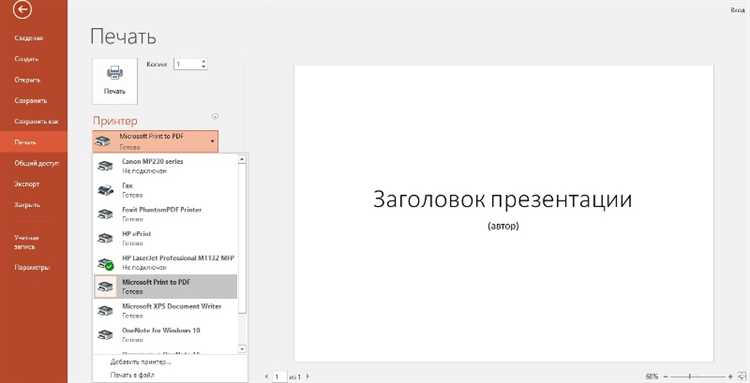The image size is (750, 383).
Task: Select Закрыть in the sidebar
Action: [x=27, y=205]
